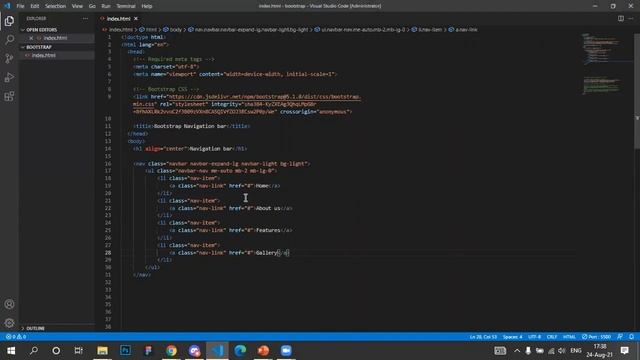Screen dimensions: 640x360
Task: Open notifications bell in status bar
Action: point(631,337)
